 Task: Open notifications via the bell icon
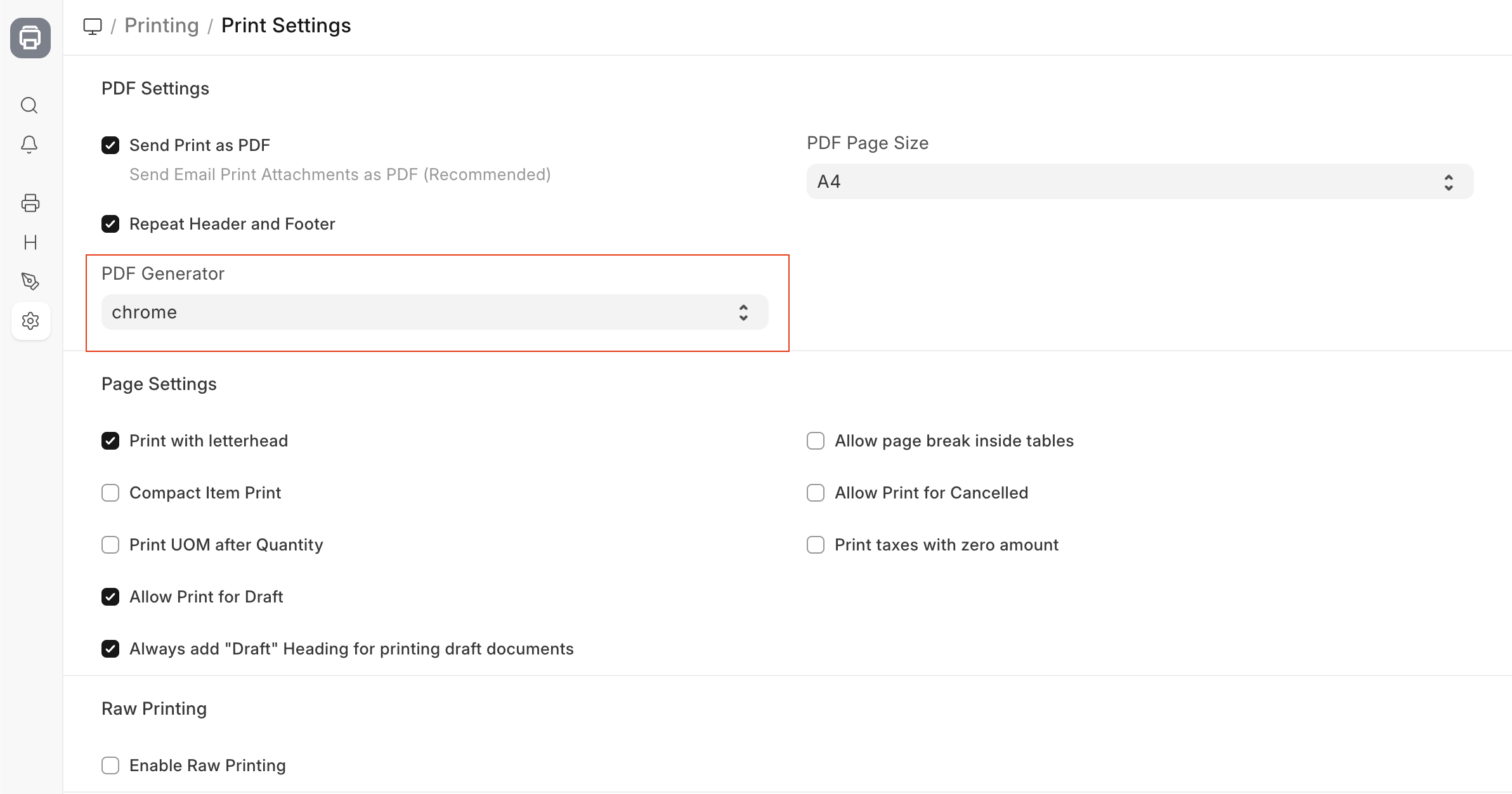pyautogui.click(x=29, y=145)
